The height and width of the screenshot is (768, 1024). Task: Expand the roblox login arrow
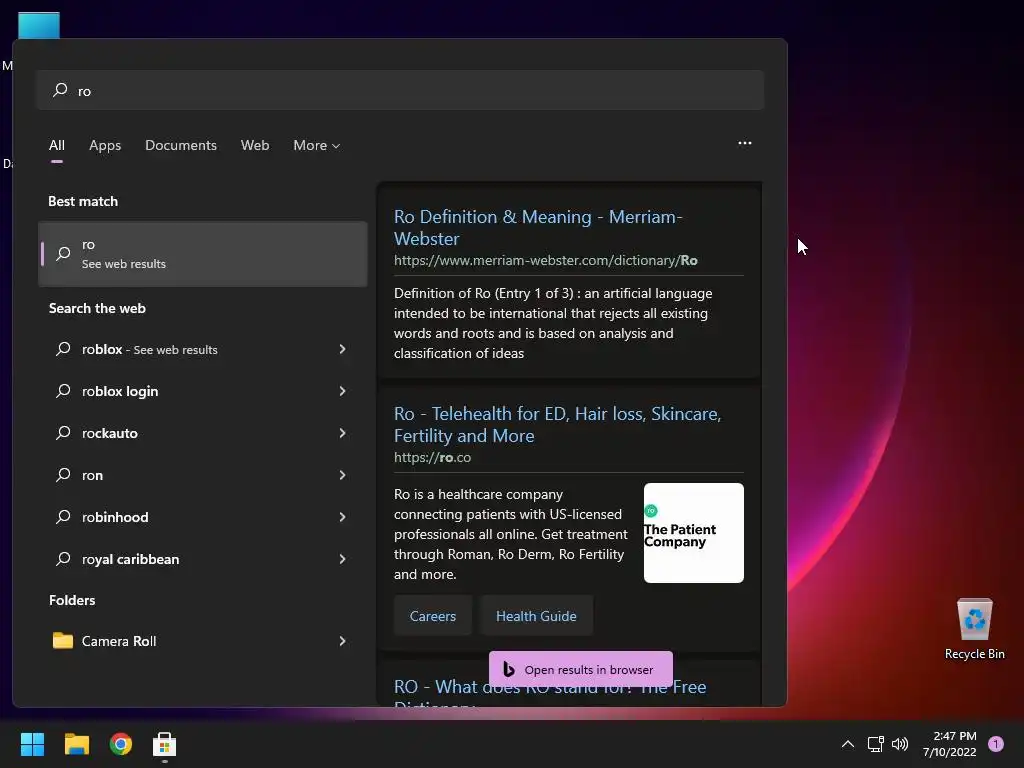click(342, 391)
